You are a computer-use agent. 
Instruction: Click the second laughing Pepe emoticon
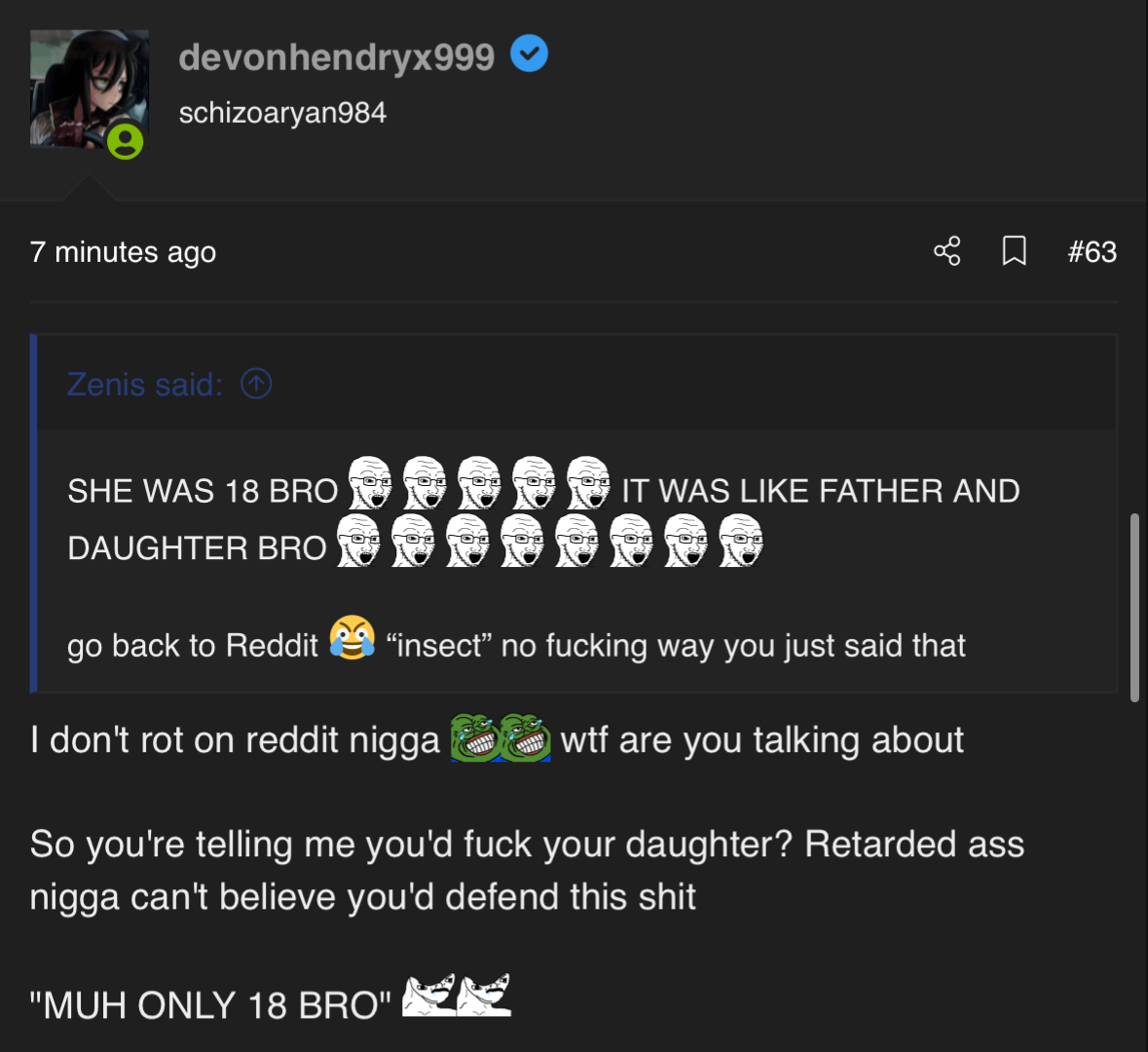(525, 737)
